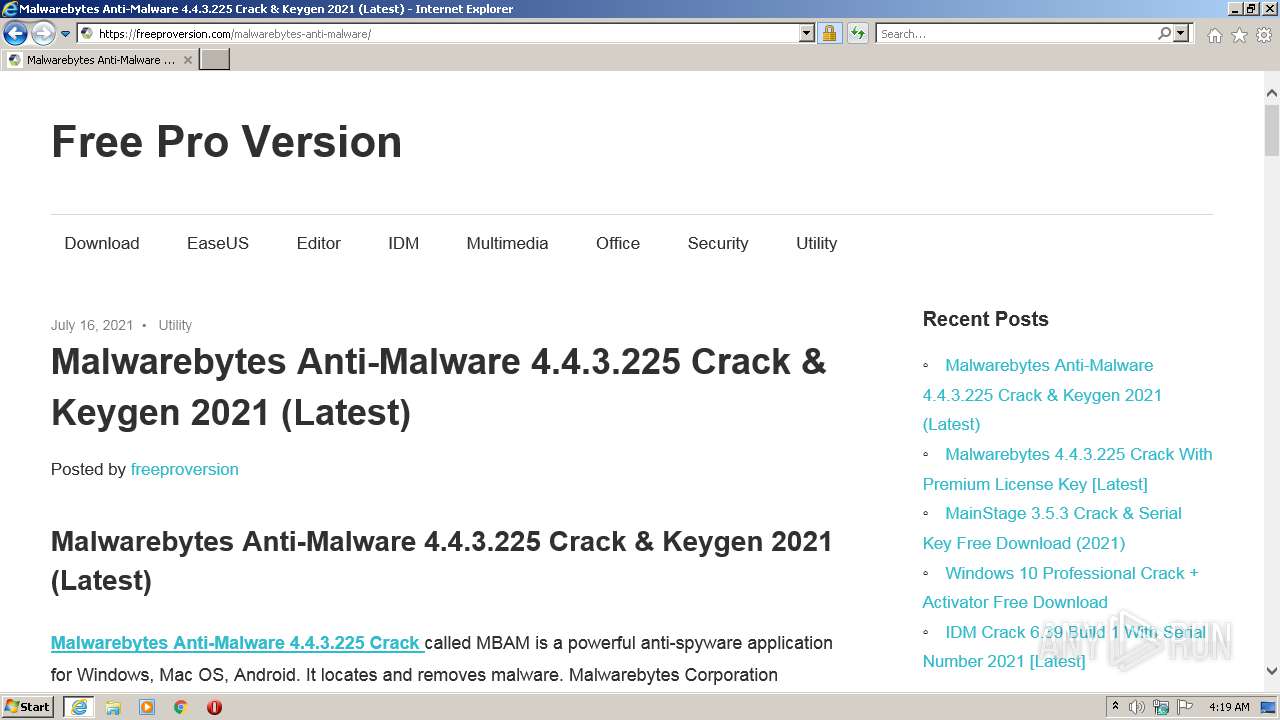
Task: Open the search provider dropdown arrow
Action: pyautogui.click(x=1181, y=34)
